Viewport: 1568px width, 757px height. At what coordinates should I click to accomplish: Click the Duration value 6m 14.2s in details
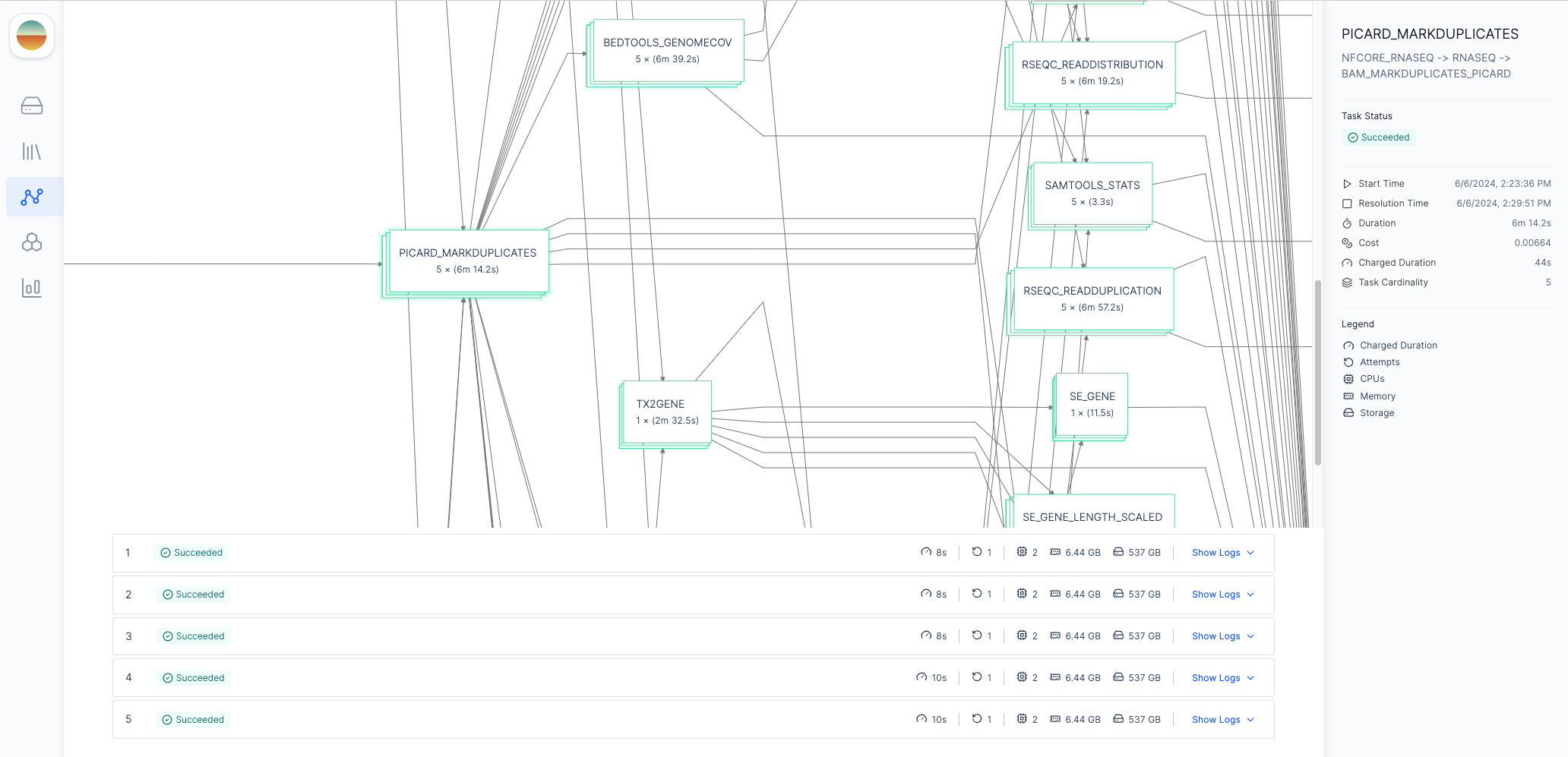[1531, 223]
